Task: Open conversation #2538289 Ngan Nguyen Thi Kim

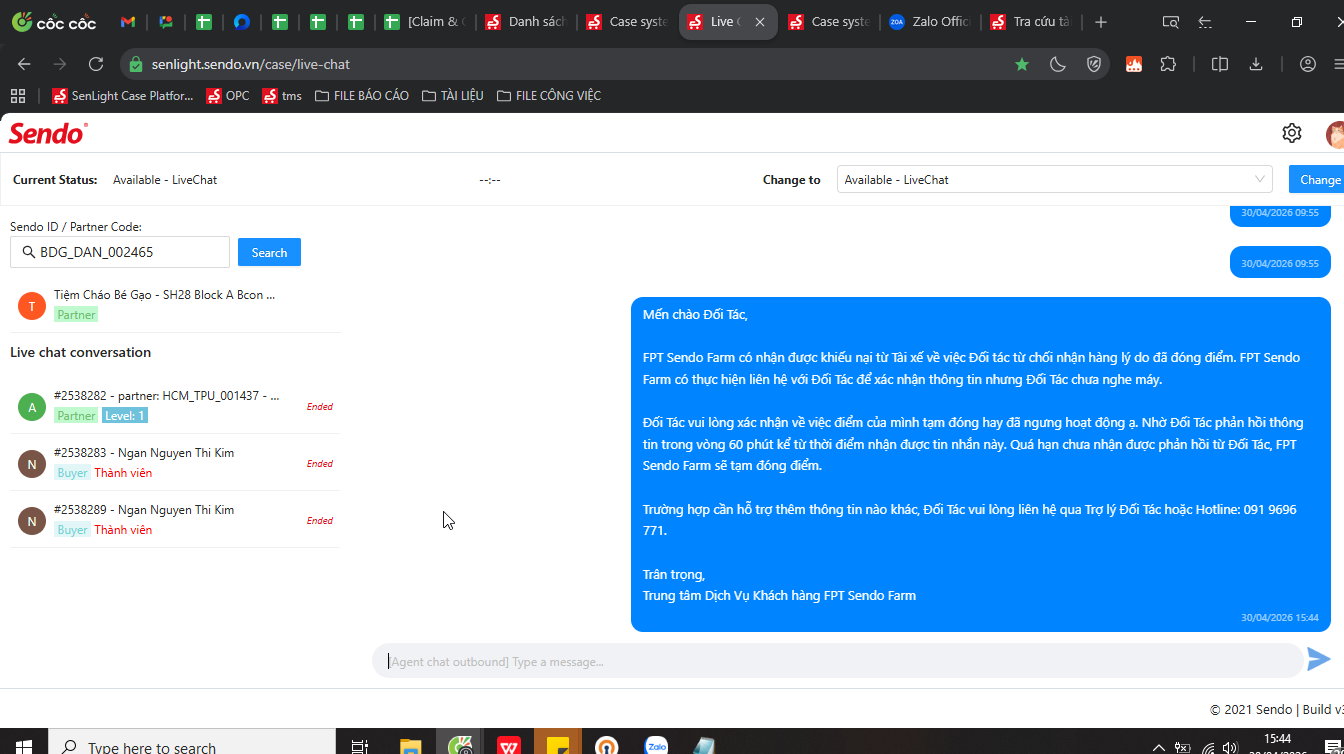Action: coord(175,519)
